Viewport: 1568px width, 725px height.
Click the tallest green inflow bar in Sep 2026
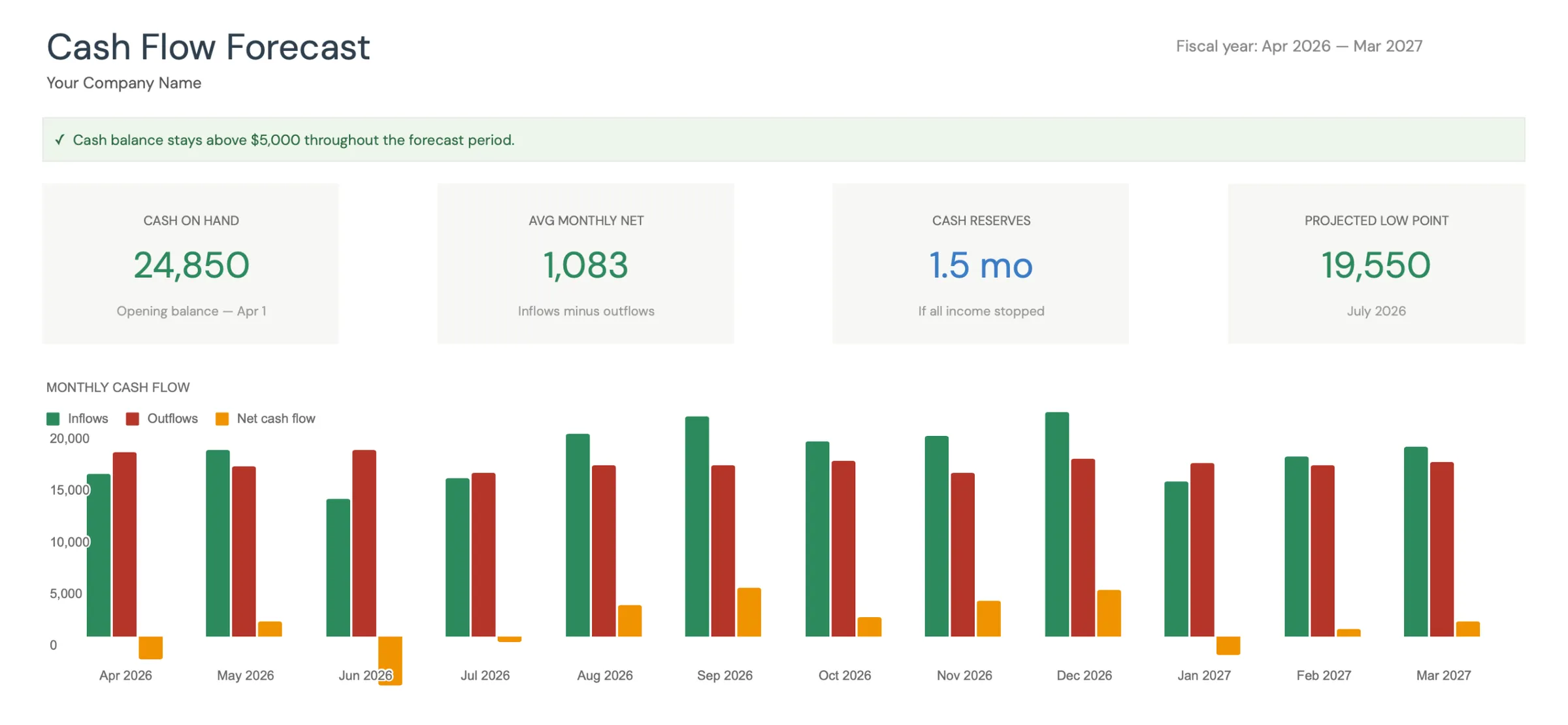(695, 523)
